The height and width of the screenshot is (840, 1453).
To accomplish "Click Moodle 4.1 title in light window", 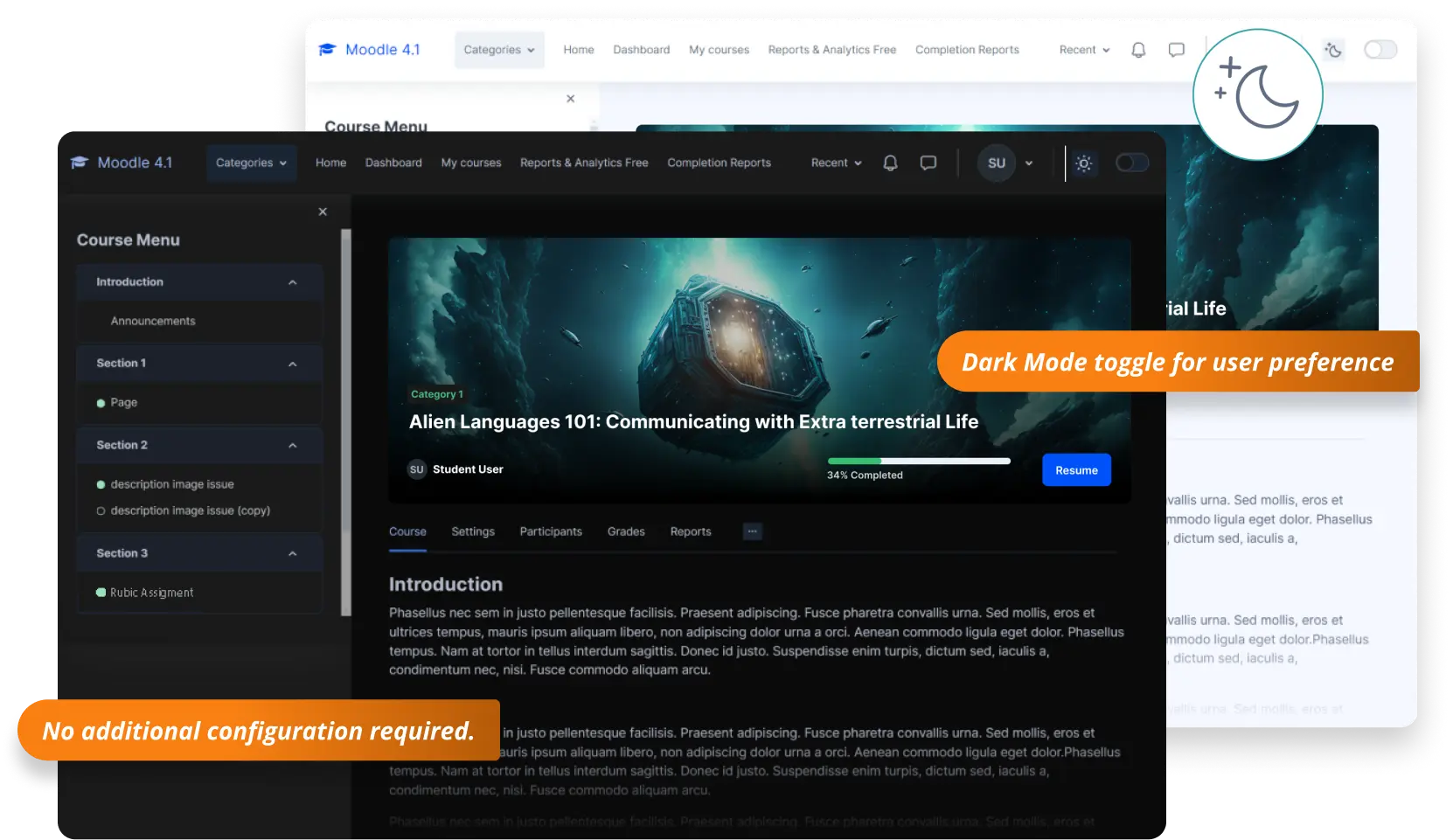I will pyautogui.click(x=383, y=50).
